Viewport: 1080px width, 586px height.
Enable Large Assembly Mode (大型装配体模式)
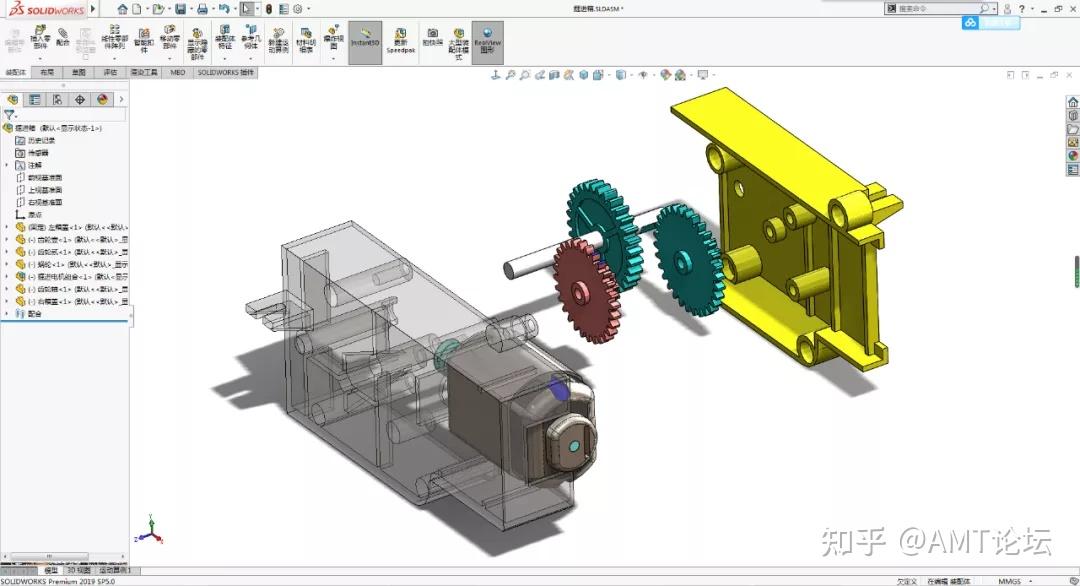pos(459,41)
